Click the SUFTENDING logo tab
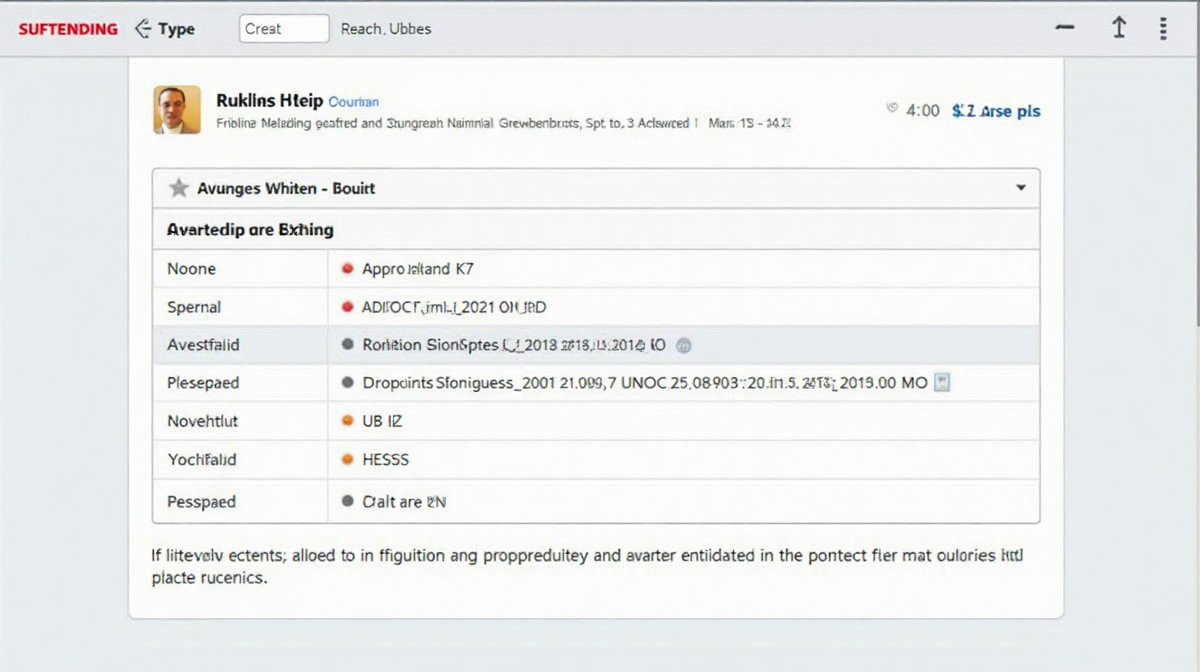1200x672 pixels. [68, 29]
